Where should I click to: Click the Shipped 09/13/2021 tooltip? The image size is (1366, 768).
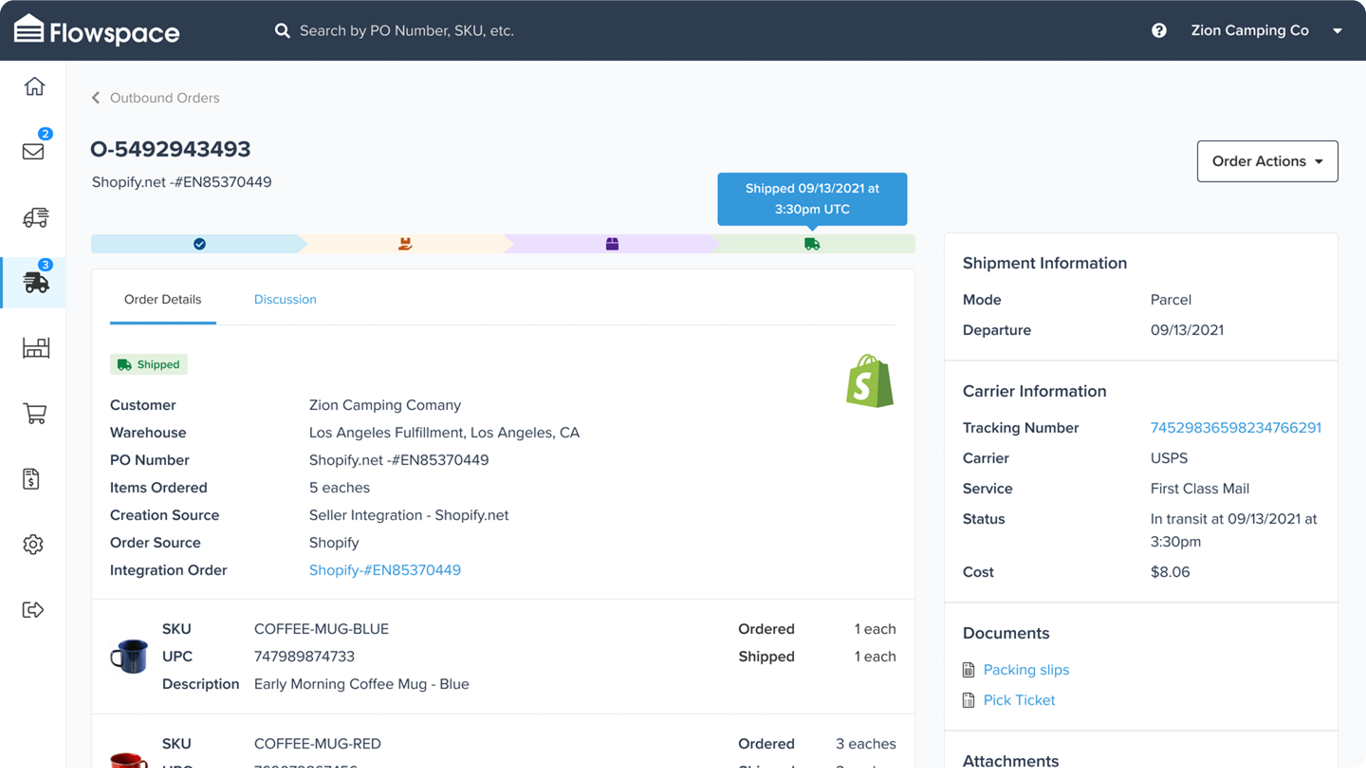pyautogui.click(x=812, y=199)
